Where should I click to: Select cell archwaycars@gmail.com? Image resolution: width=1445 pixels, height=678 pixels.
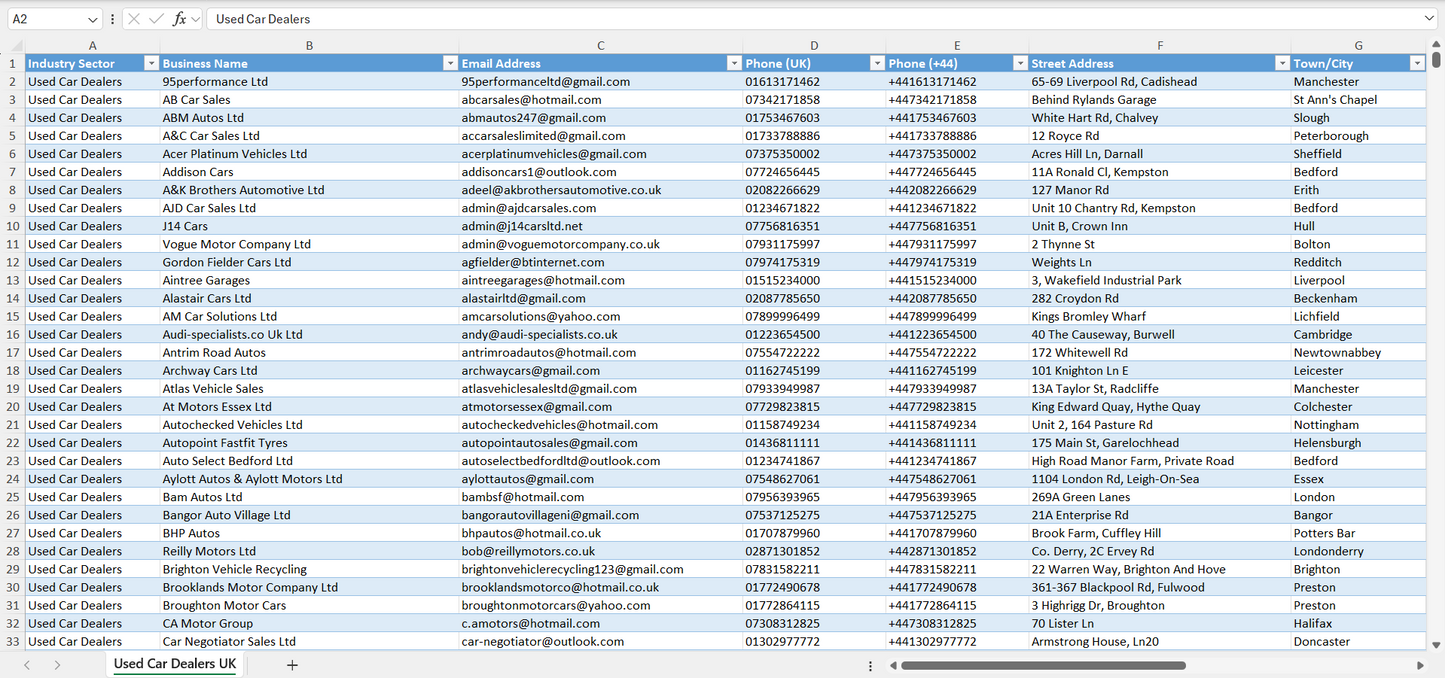coord(600,370)
